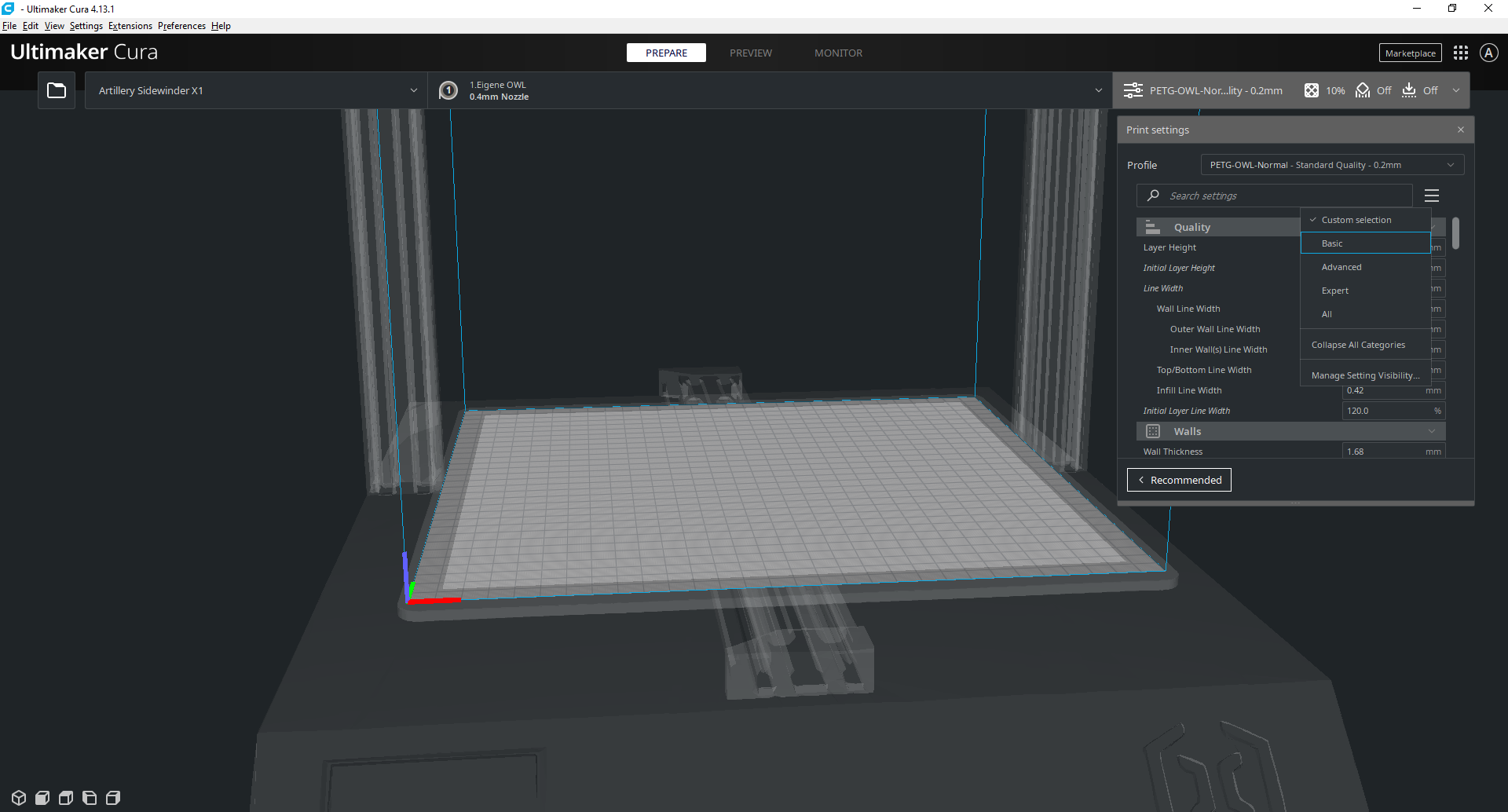This screenshot has width=1508, height=812.
Task: Click Collapse All Categories
Action: (1365, 345)
